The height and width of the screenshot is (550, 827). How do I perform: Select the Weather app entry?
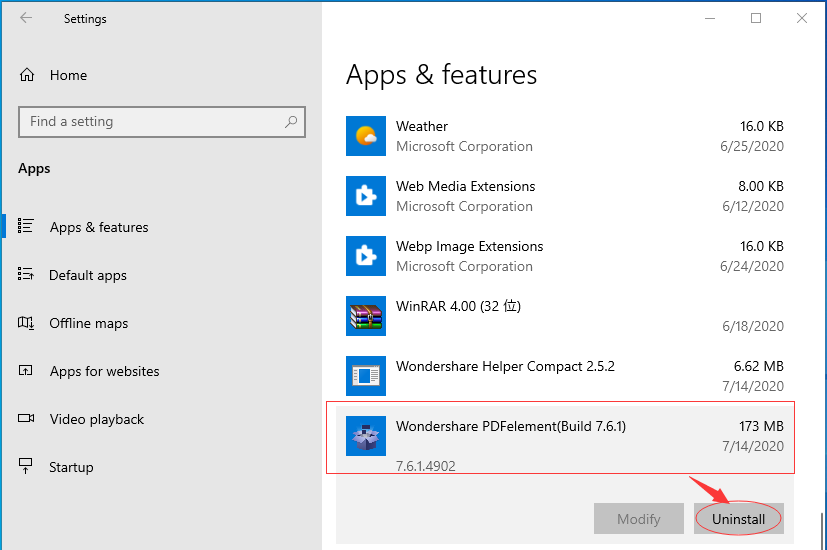(565, 136)
